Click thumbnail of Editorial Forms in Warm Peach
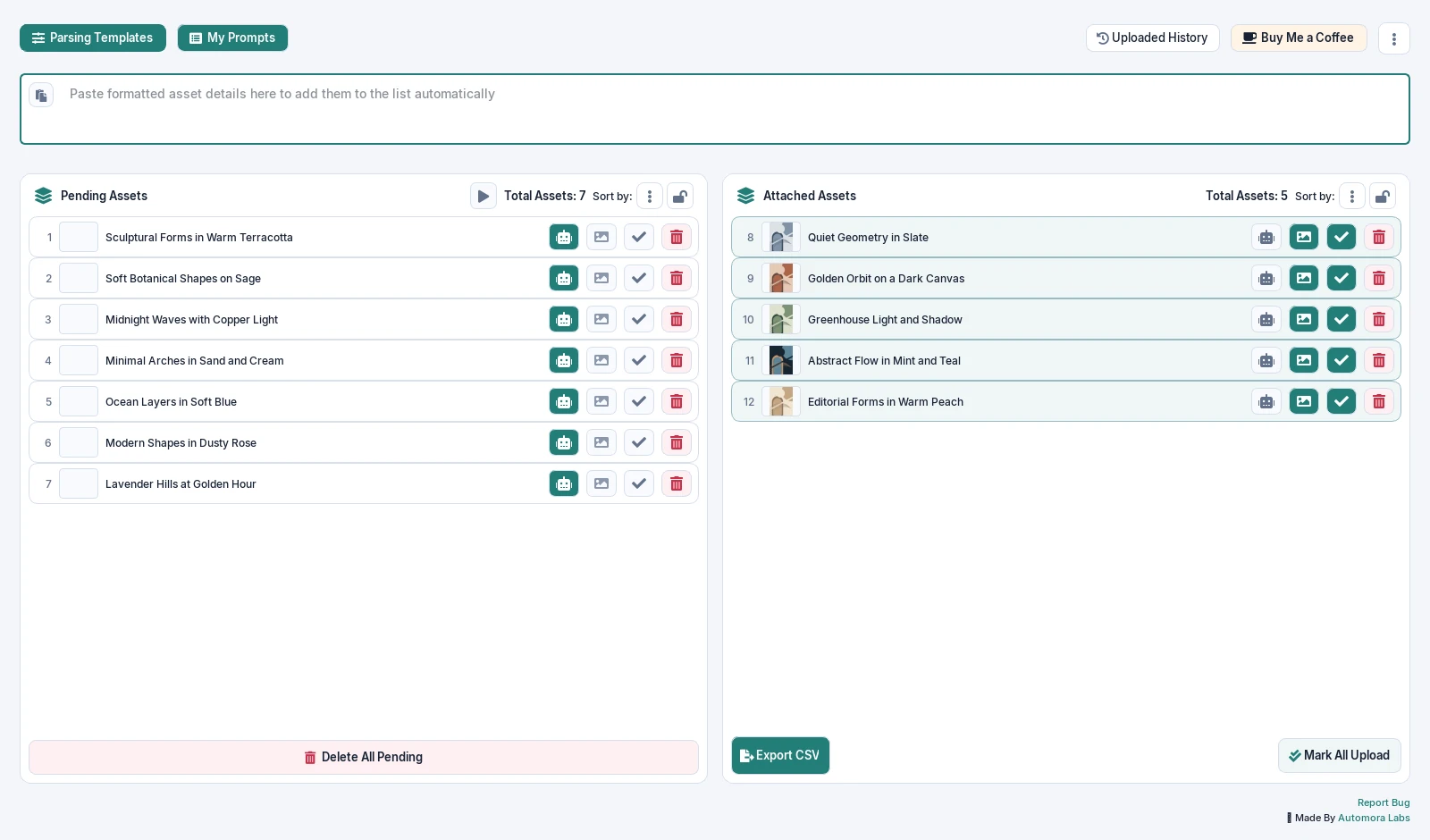Screen dimensions: 1430x840 pyautogui.click(x=781, y=401)
